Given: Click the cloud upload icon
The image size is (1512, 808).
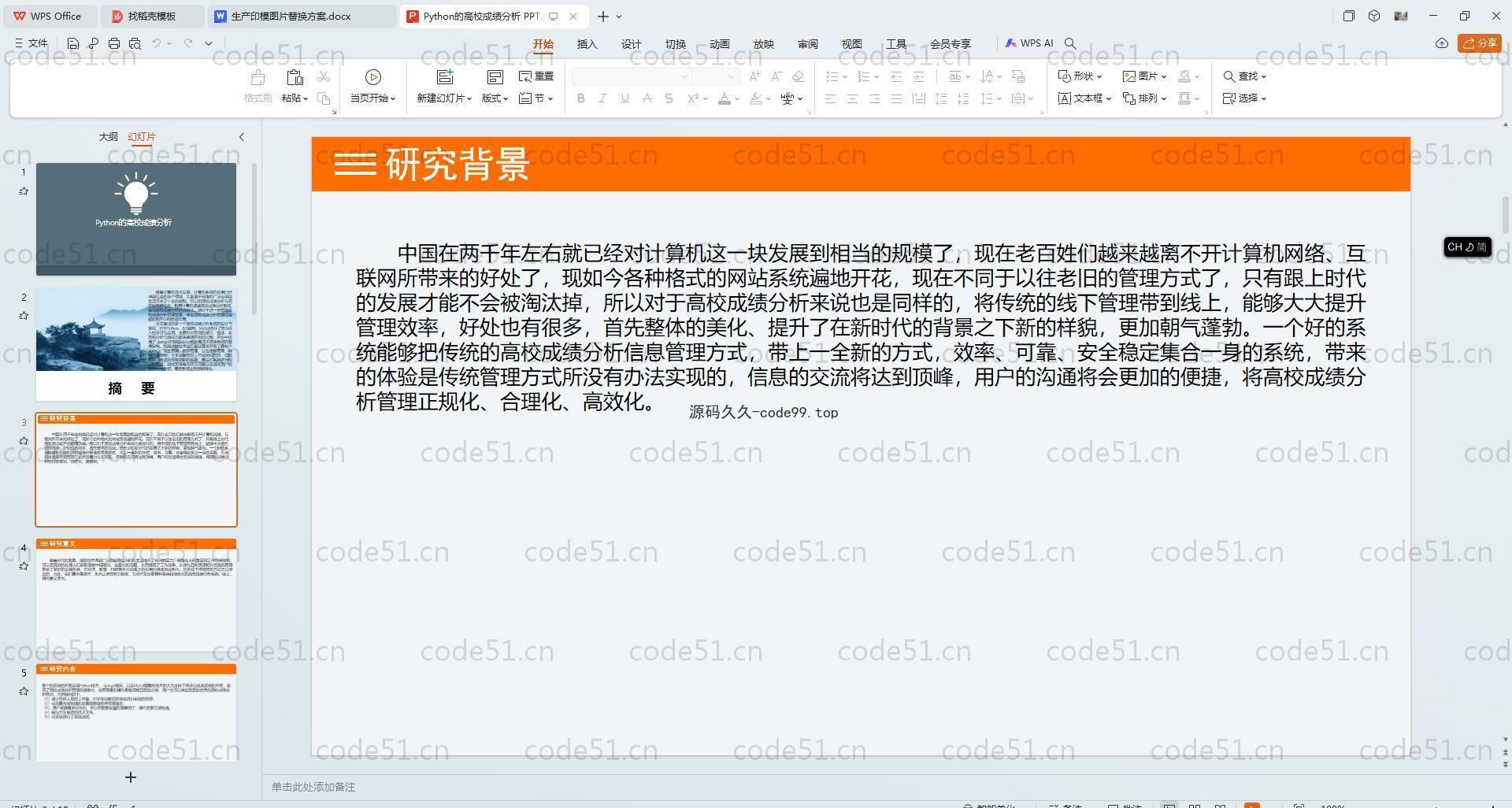Looking at the screenshot, I should [1442, 43].
